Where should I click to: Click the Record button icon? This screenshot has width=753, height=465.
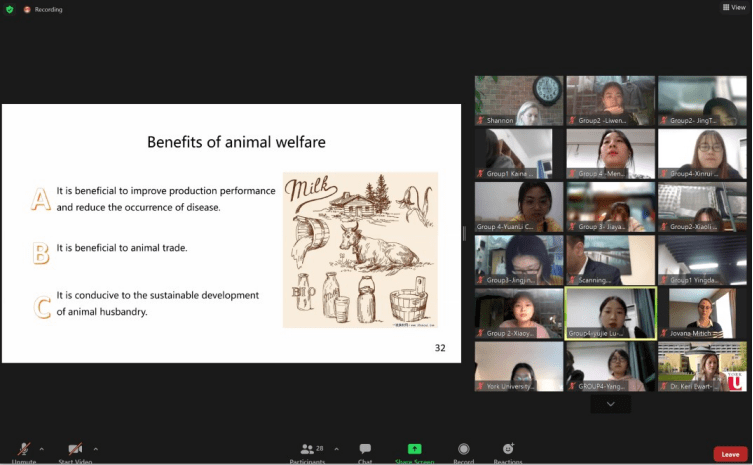pos(463,451)
